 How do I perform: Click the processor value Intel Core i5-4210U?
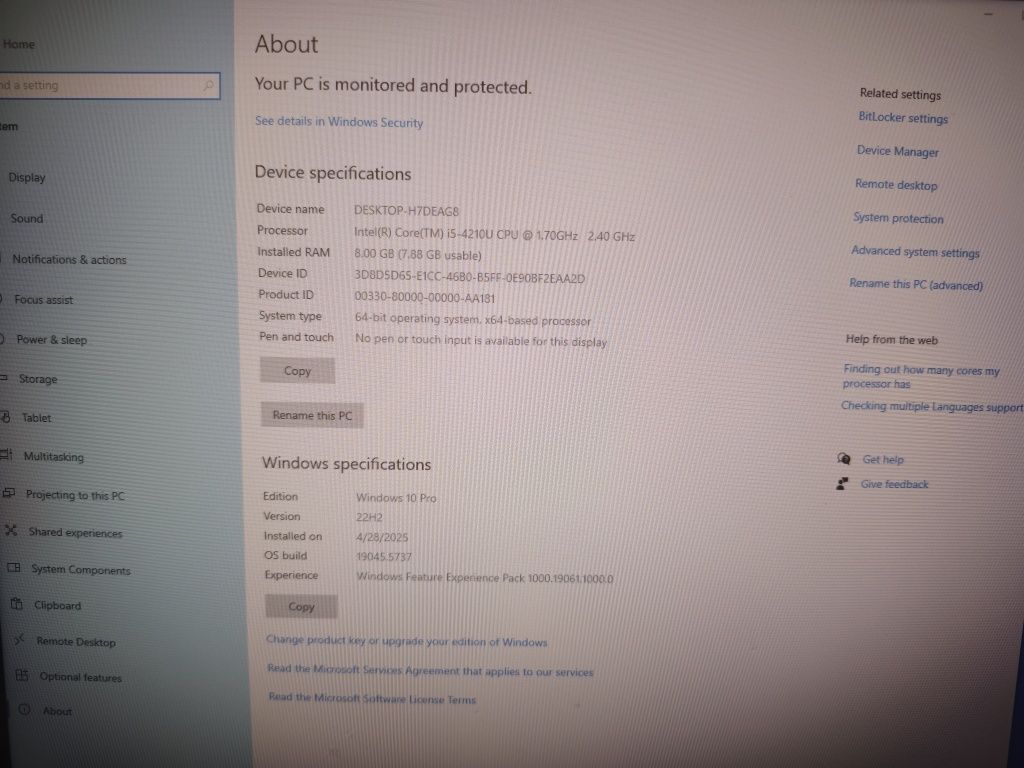point(494,234)
